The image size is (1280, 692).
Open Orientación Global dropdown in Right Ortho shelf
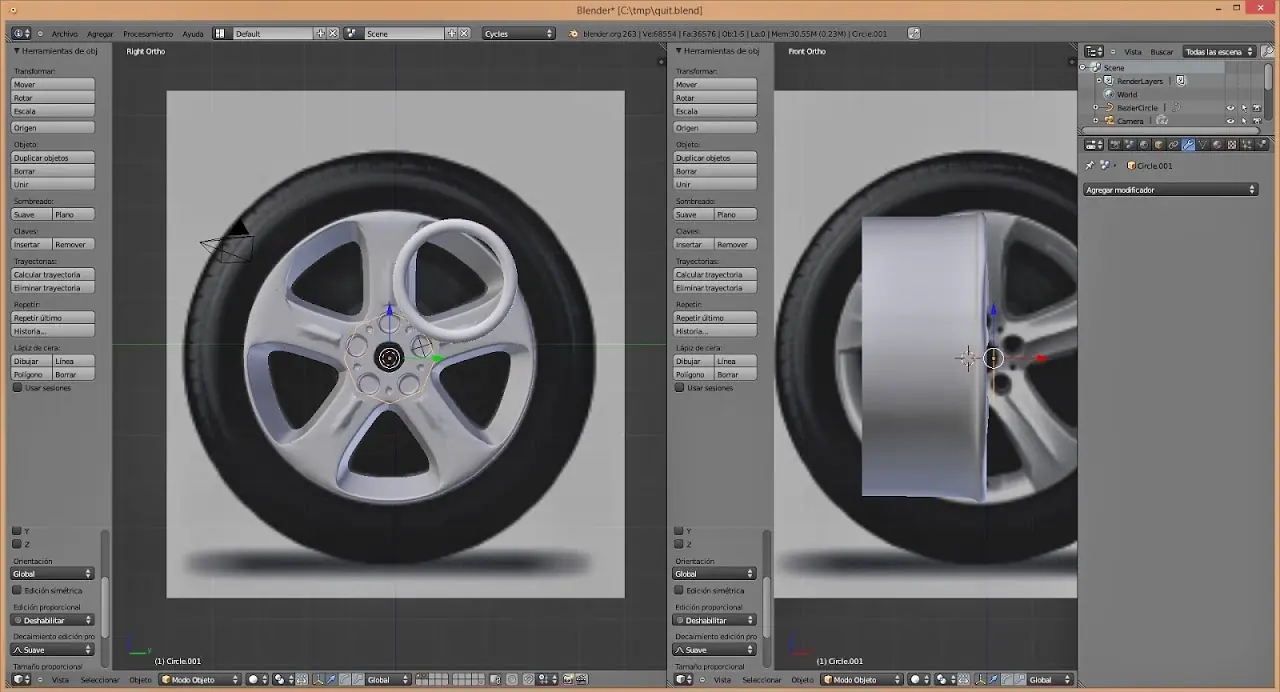click(x=53, y=574)
